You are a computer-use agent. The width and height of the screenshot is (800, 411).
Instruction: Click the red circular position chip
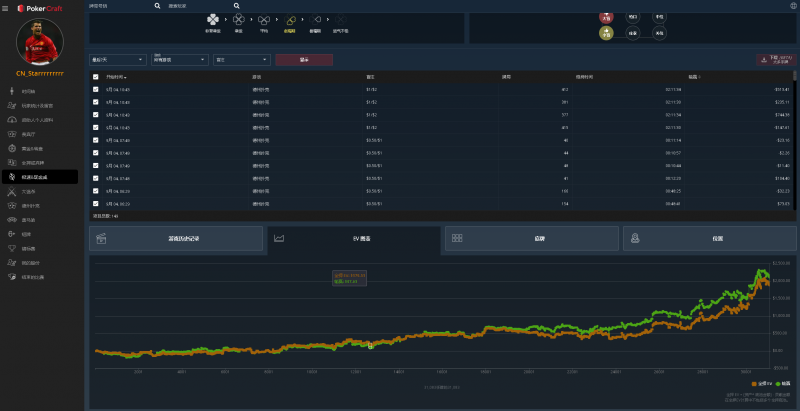point(606,17)
